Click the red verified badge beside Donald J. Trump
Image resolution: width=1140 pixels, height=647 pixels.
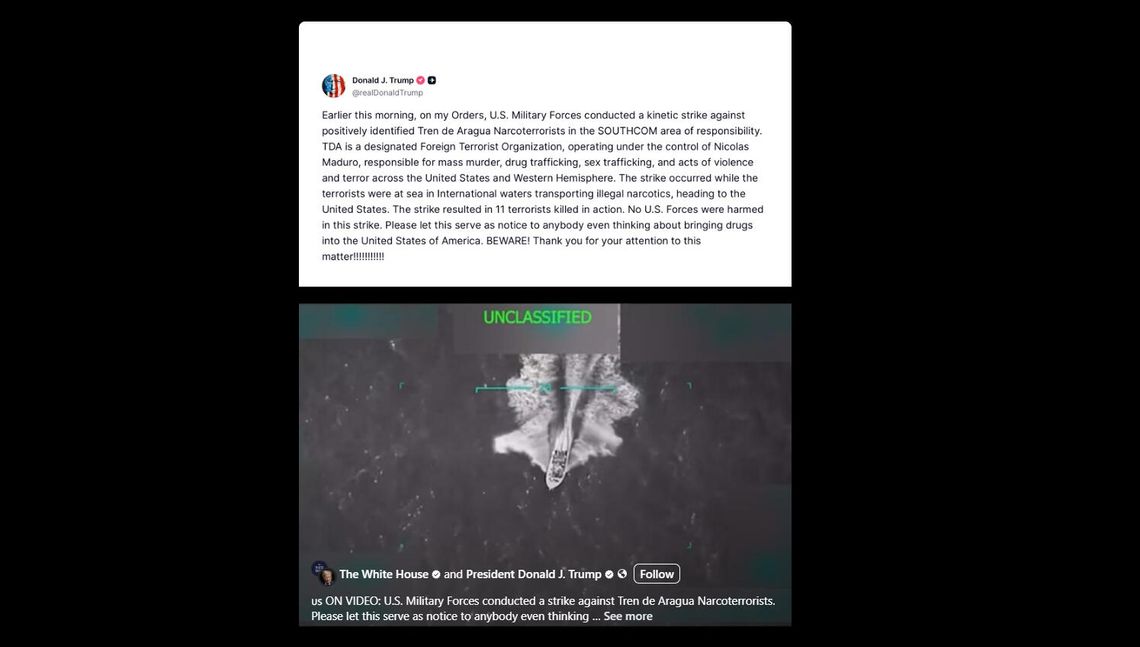coord(420,81)
